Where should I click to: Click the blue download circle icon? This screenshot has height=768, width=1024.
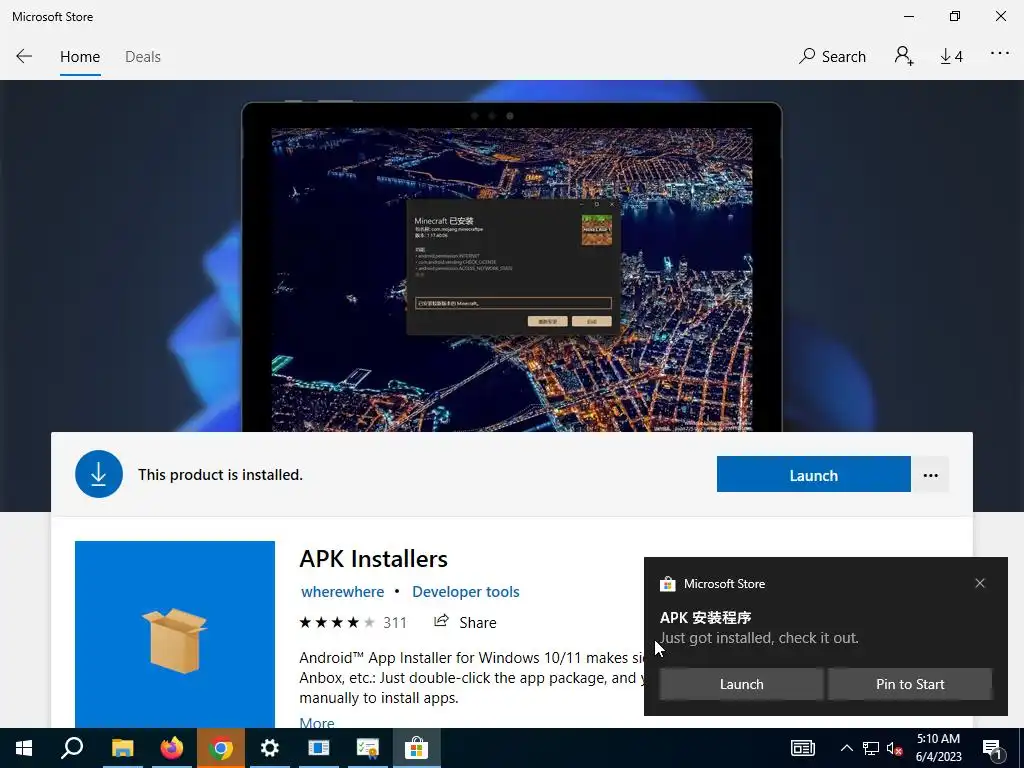(99, 474)
